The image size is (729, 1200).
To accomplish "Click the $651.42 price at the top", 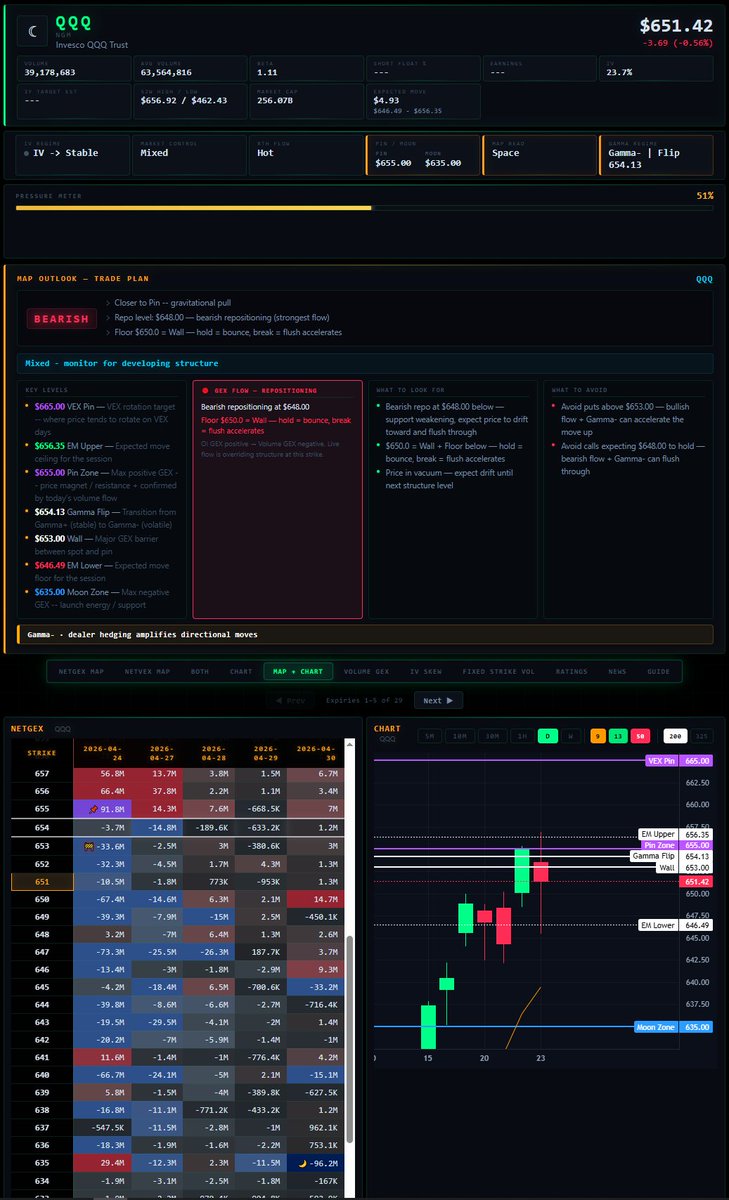I will coord(676,26).
